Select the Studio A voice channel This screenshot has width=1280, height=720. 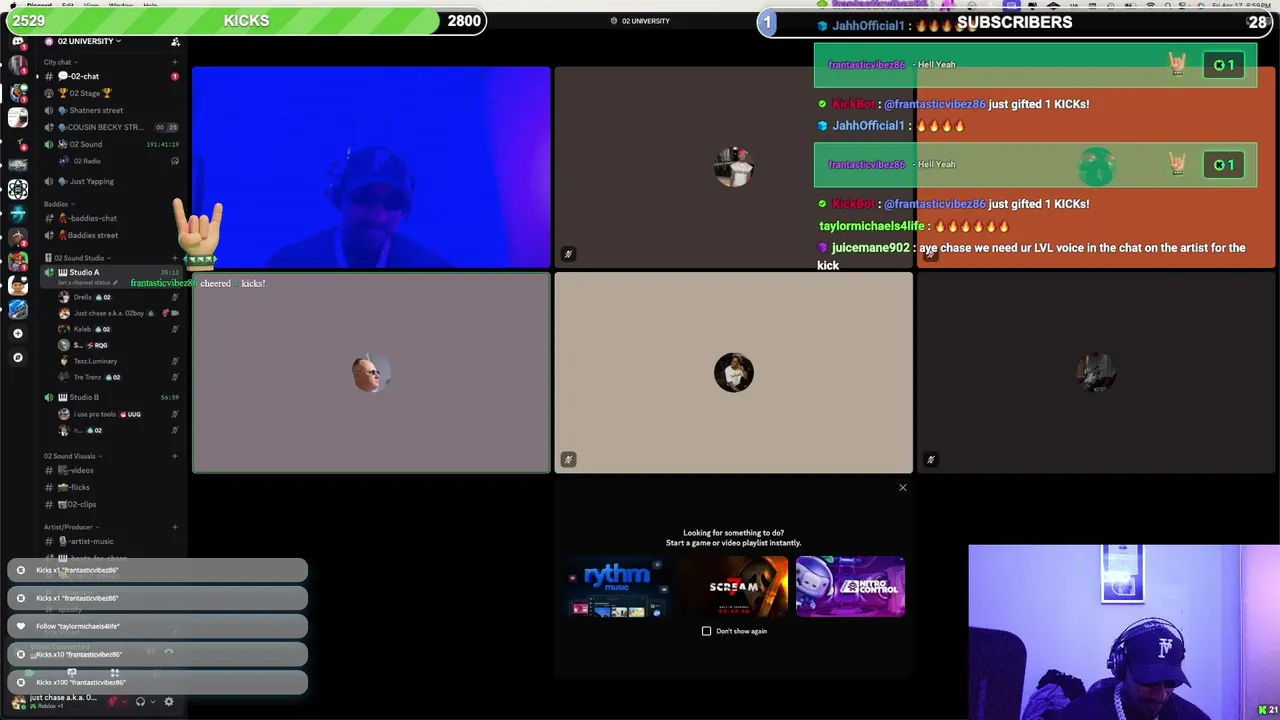click(x=111, y=272)
